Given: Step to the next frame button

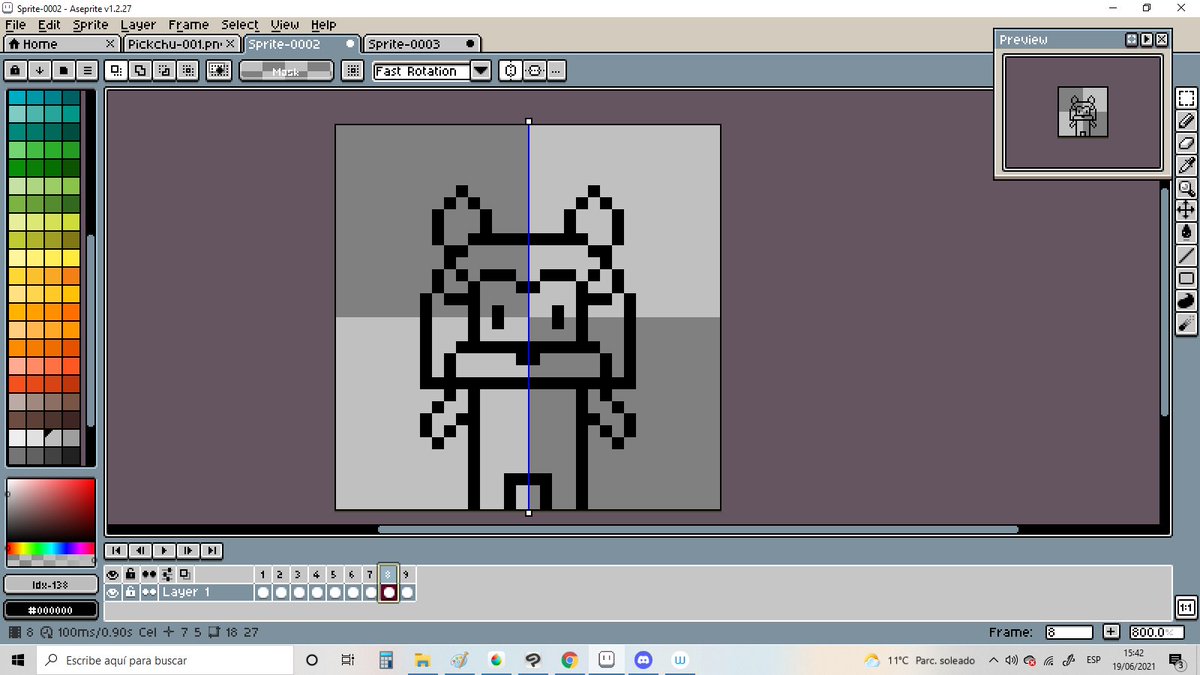Looking at the screenshot, I should pos(187,550).
